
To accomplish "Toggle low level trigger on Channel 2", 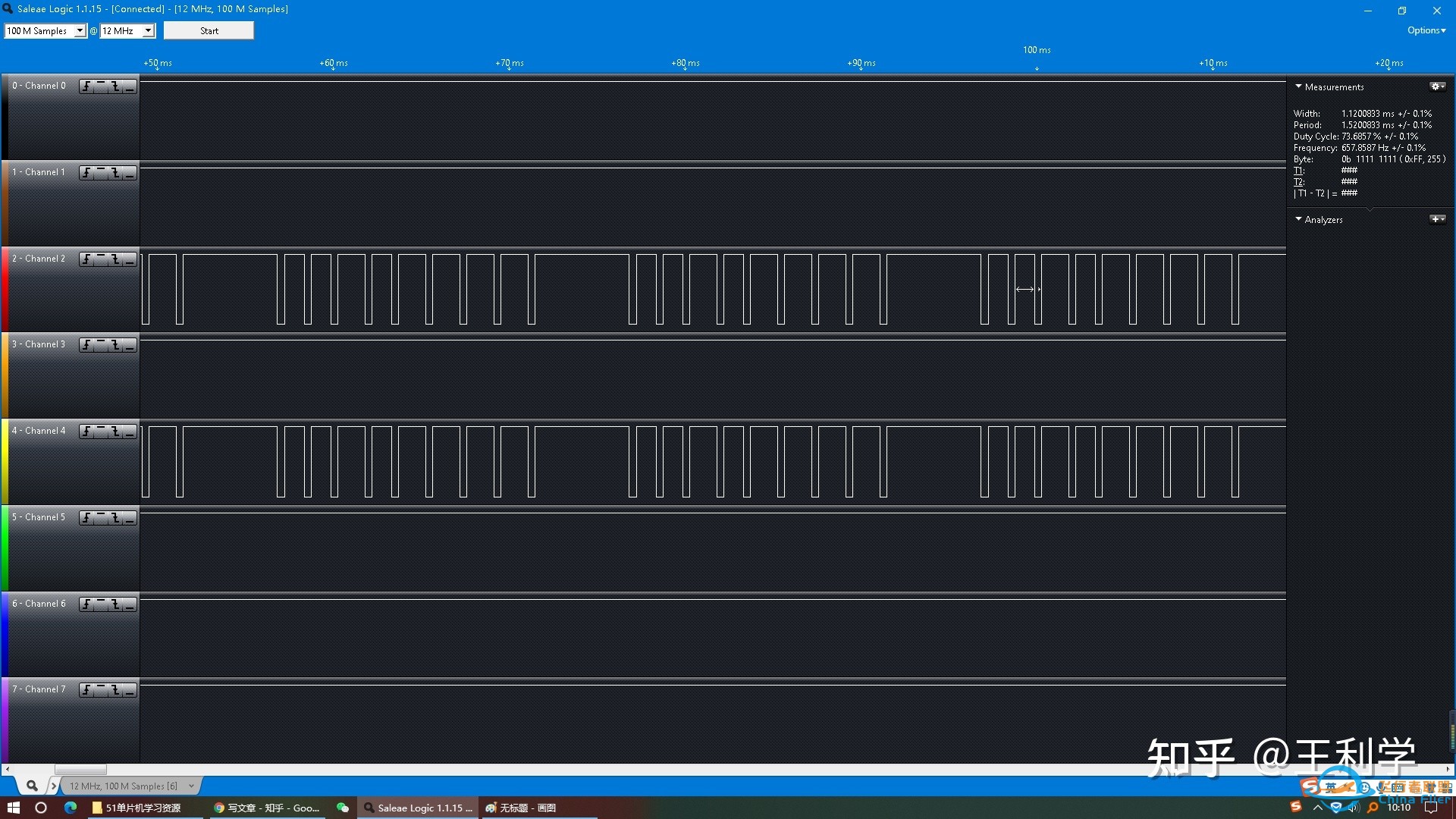I will coord(130,259).
